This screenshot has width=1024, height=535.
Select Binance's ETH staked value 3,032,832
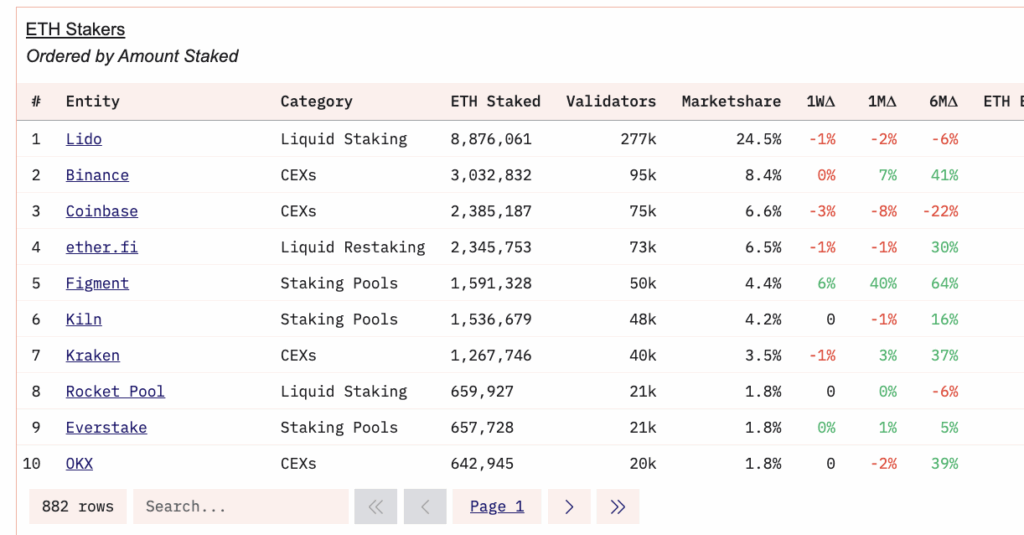tap(491, 175)
